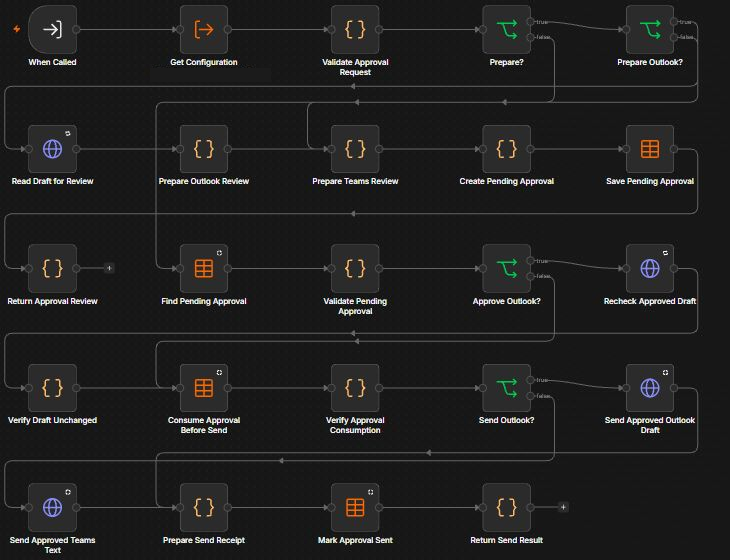Click the Read Draft for Review input connector

[29, 149]
